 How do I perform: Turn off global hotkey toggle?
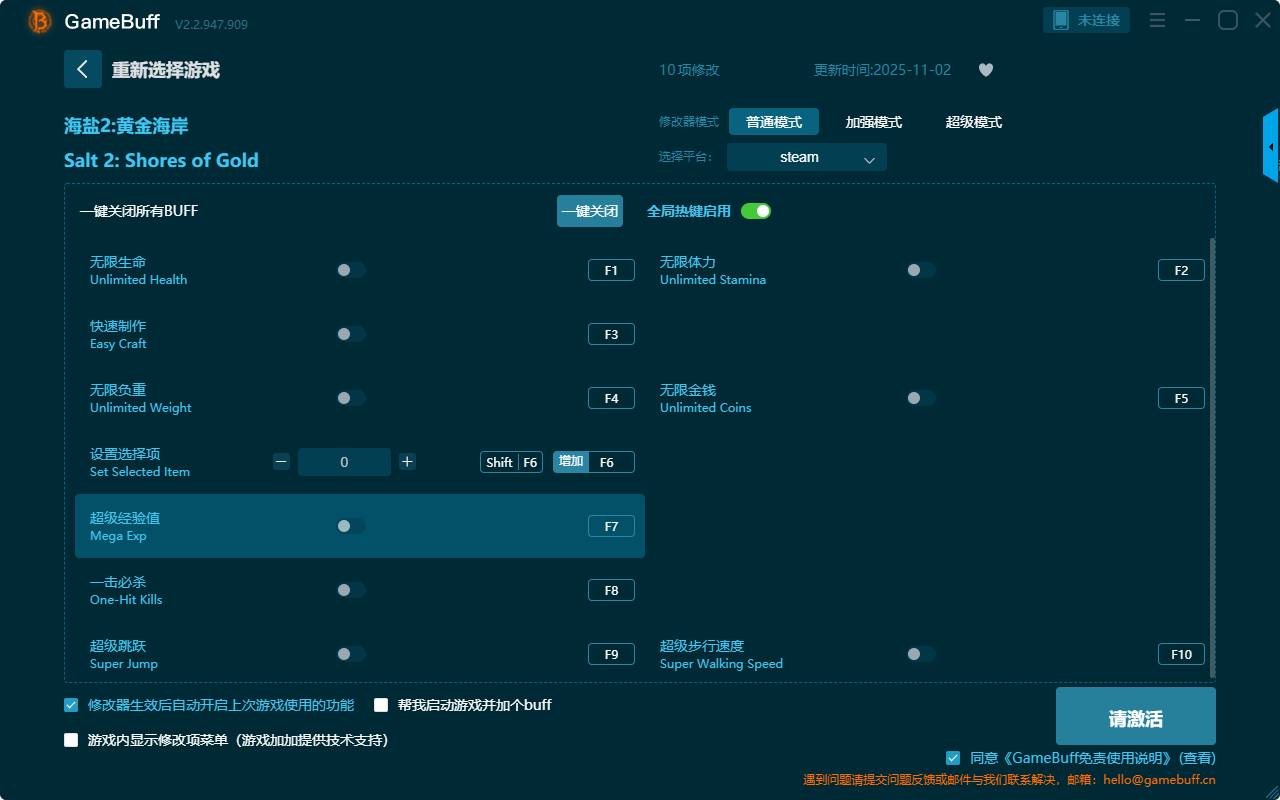(756, 211)
